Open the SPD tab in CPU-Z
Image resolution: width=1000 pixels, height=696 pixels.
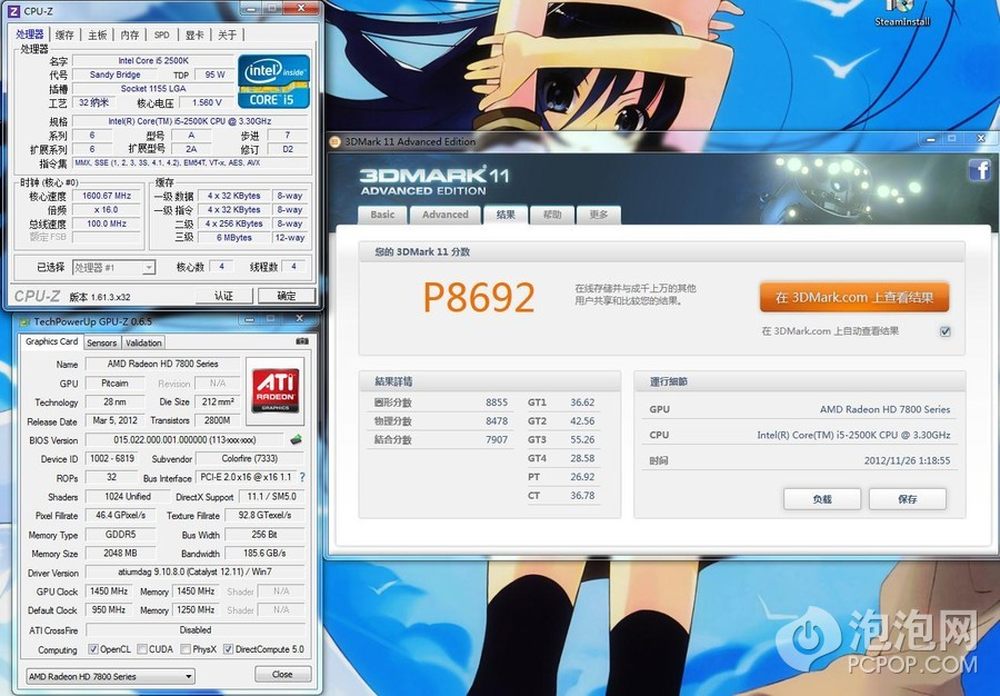[x=162, y=35]
